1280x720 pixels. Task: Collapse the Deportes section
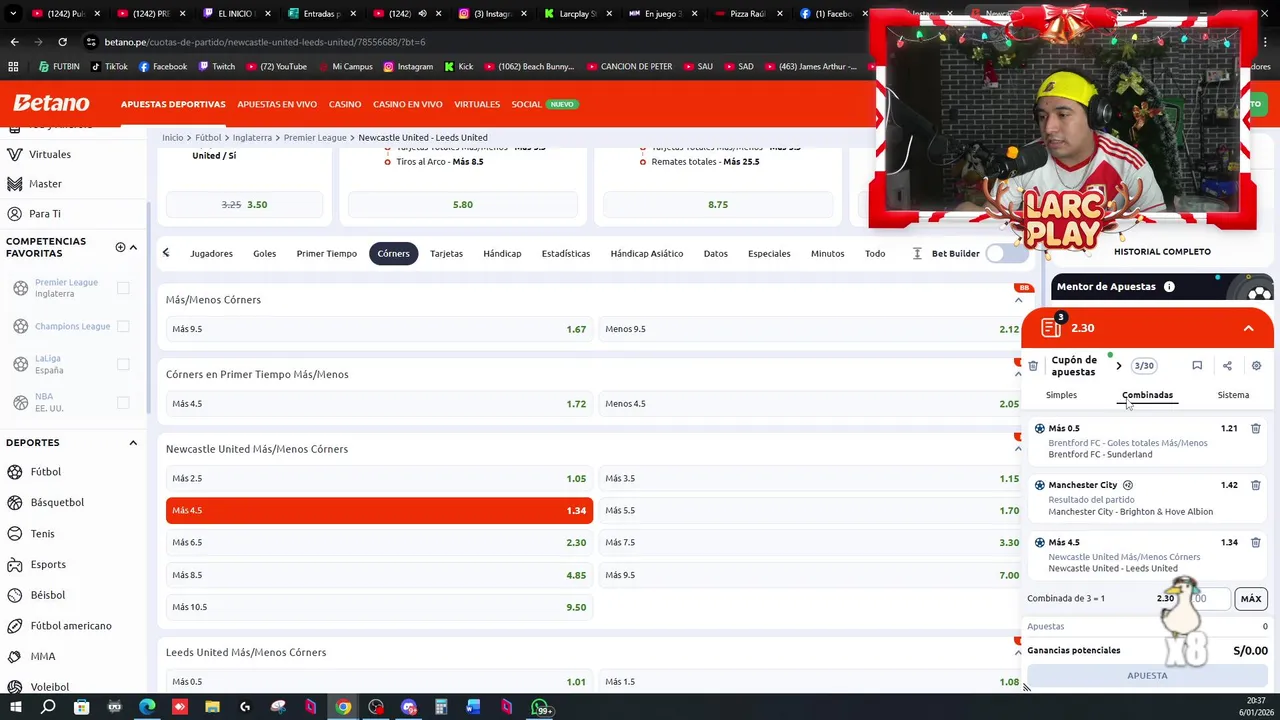click(x=133, y=442)
